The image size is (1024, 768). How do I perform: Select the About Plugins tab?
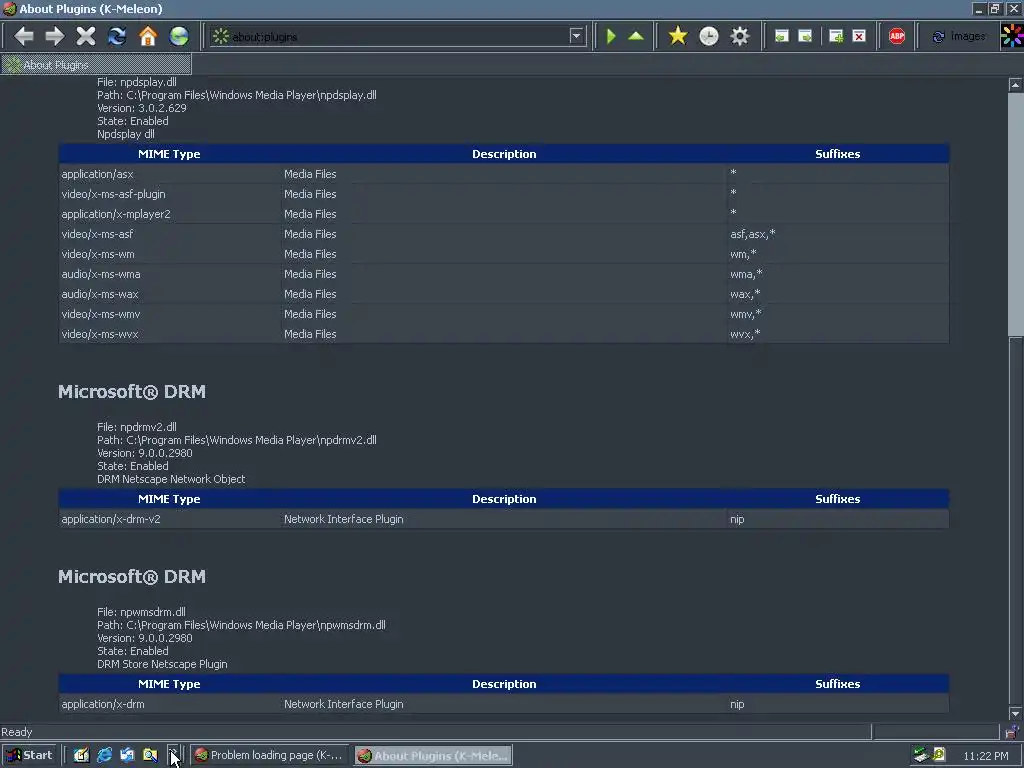click(x=96, y=65)
